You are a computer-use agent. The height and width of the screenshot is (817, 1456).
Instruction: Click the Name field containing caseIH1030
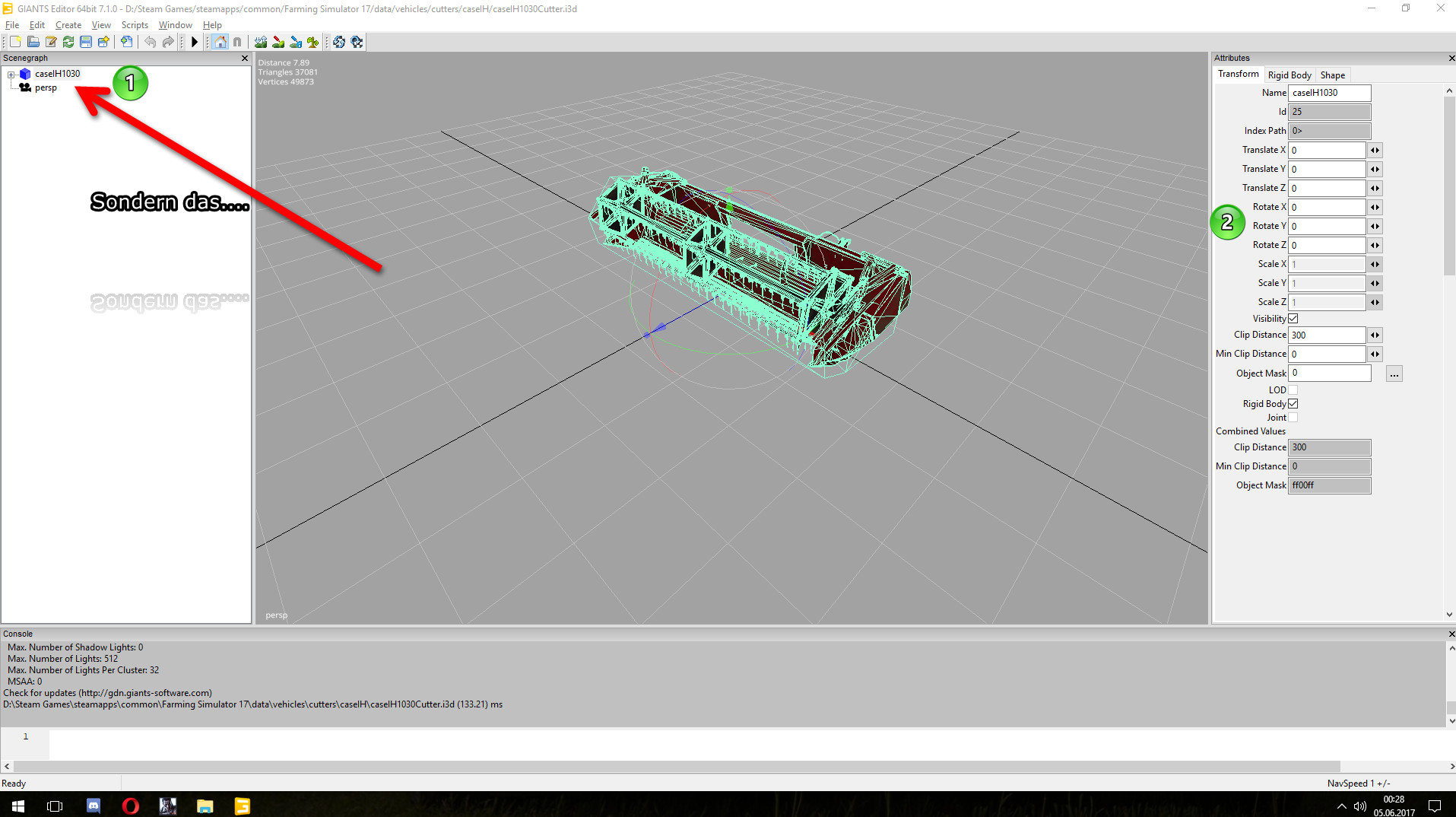tap(1330, 93)
